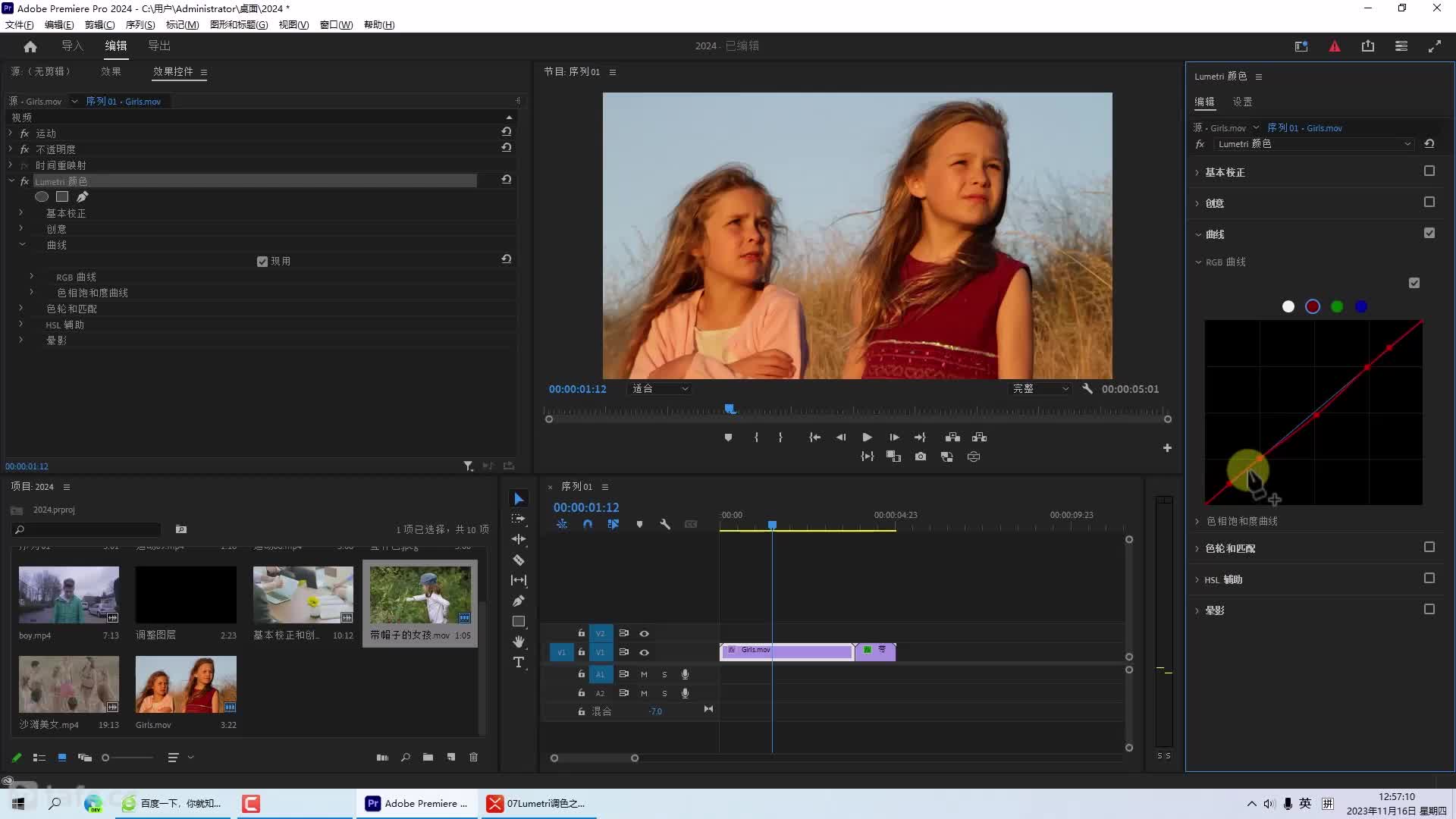Disable the 曲线 section checkbox

pyautogui.click(x=1429, y=234)
